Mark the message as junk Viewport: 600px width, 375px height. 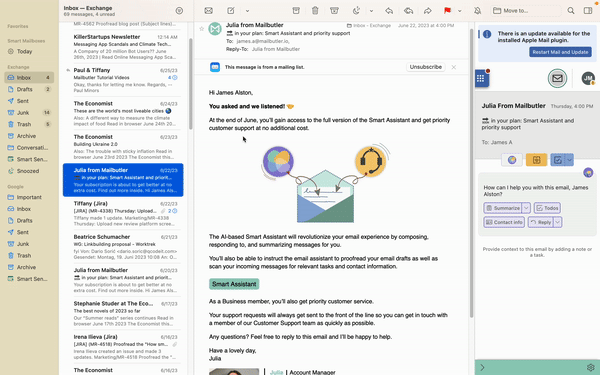[334, 11]
